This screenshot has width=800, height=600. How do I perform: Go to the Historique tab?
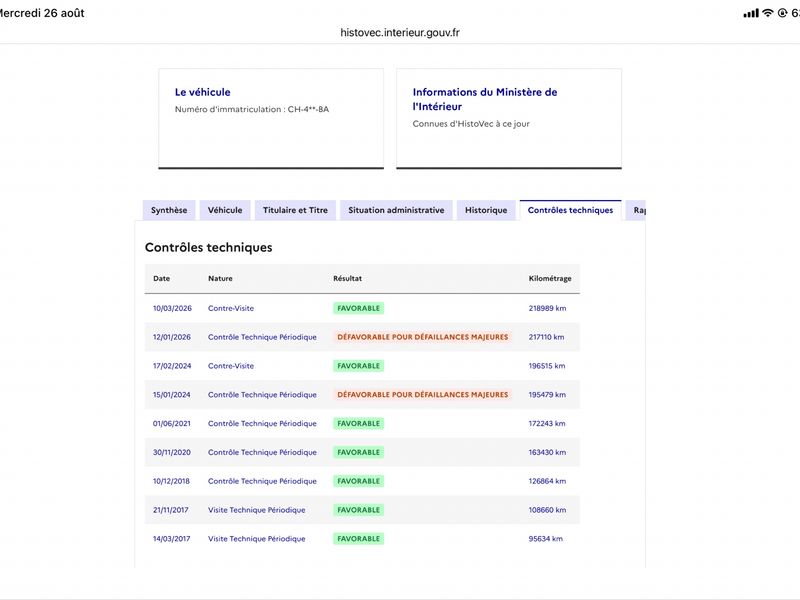pyautogui.click(x=486, y=210)
